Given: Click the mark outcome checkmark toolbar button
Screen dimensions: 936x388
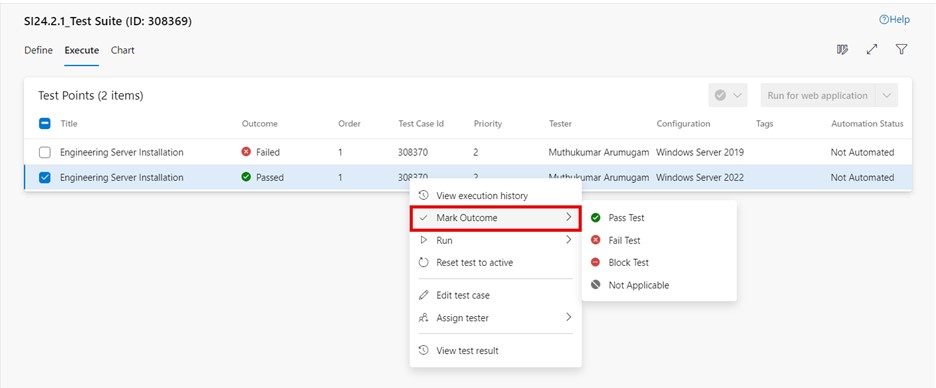Looking at the screenshot, I should [x=720, y=96].
